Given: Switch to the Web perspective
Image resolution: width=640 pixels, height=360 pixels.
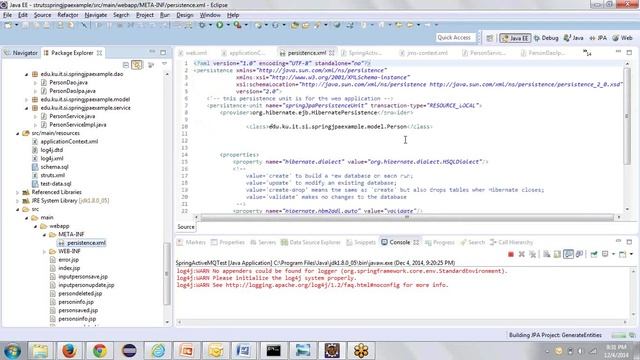Looking at the screenshot, I should coord(622,38).
